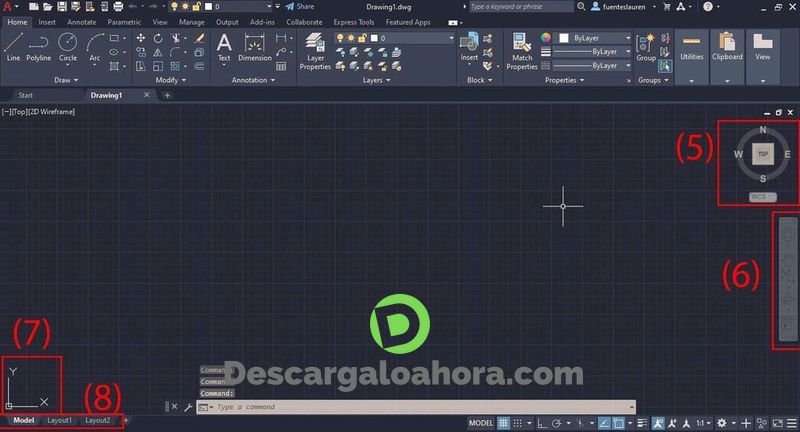
Task: Toggle group selection on/off
Action: click(x=665, y=66)
